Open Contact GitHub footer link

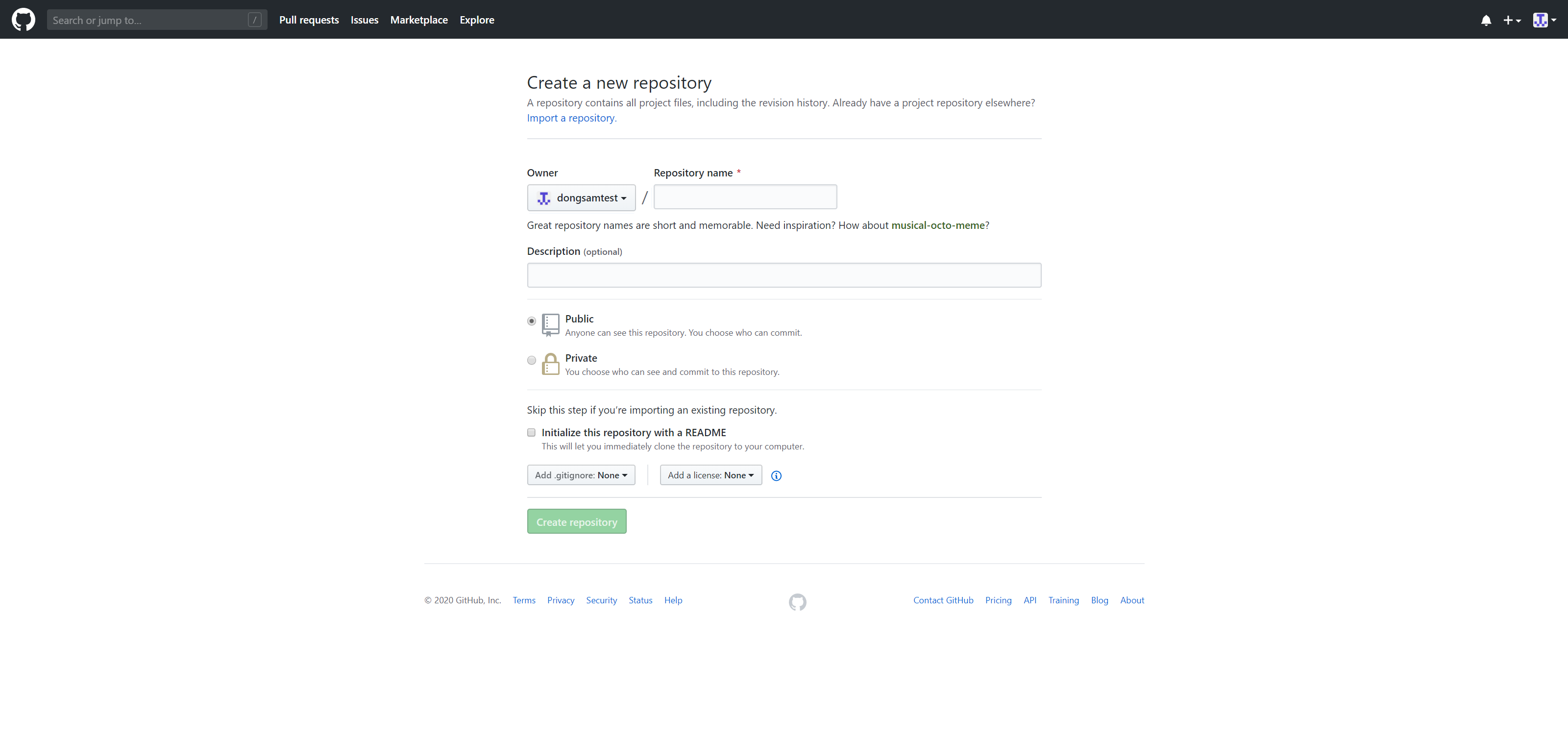(x=943, y=600)
